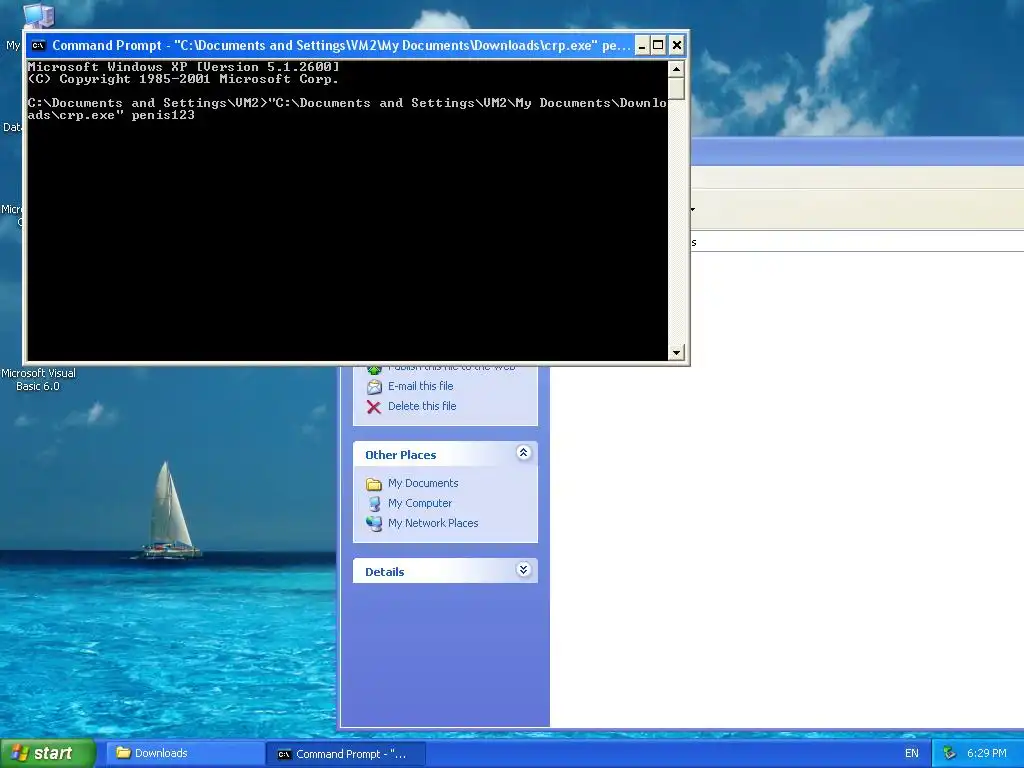This screenshot has height=768, width=1024.
Task: Click the Downloads window address field
Action: click(x=857, y=242)
